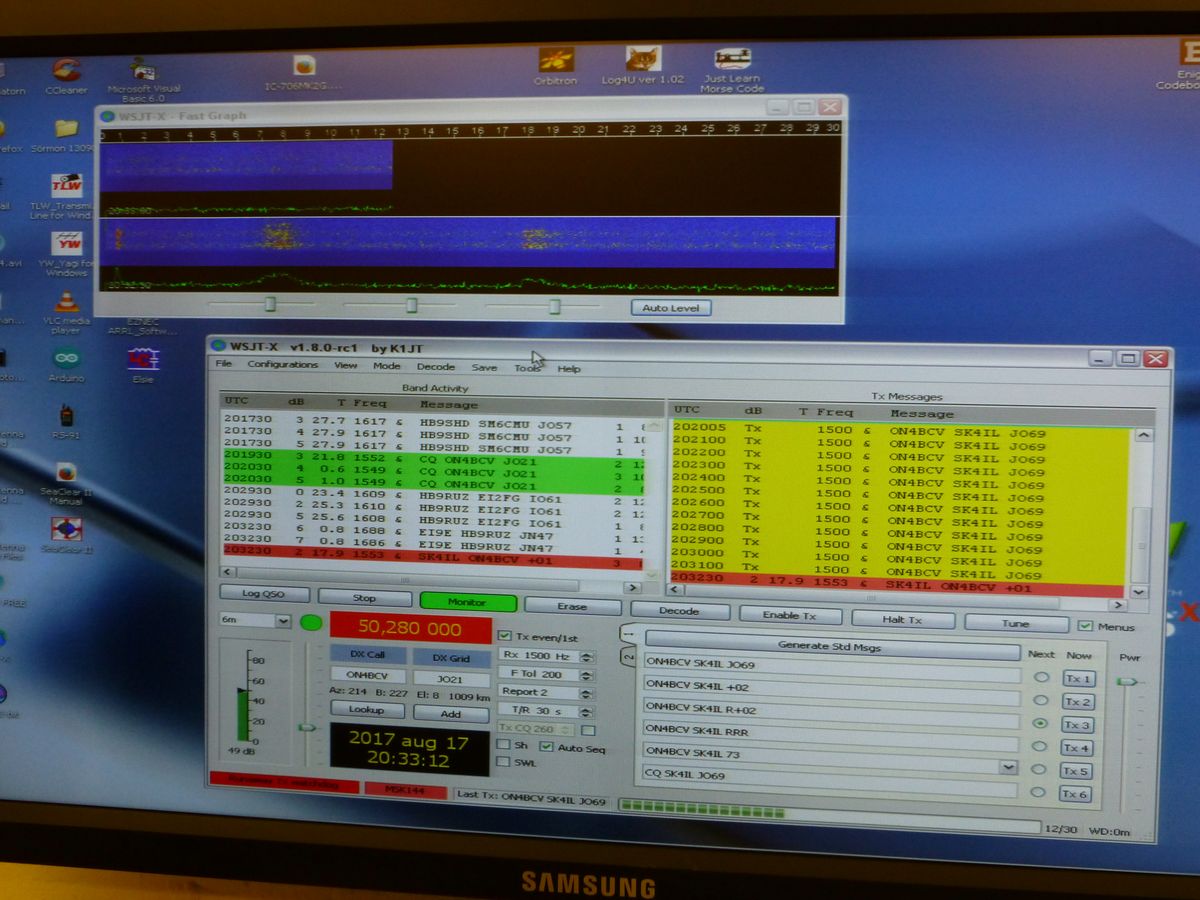Toggle the Tx even/1st checkbox
This screenshot has height=900, width=1200.
[505, 636]
